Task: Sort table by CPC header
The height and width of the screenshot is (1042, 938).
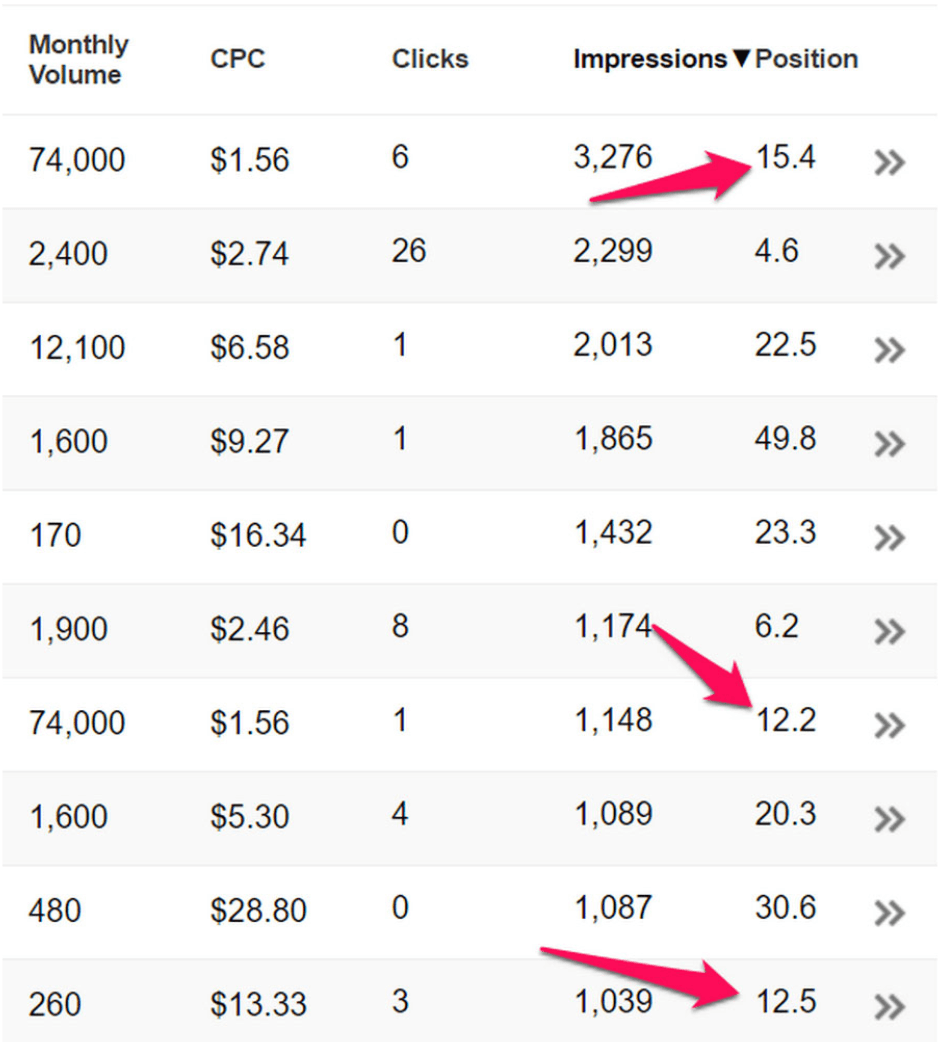Action: (x=237, y=58)
